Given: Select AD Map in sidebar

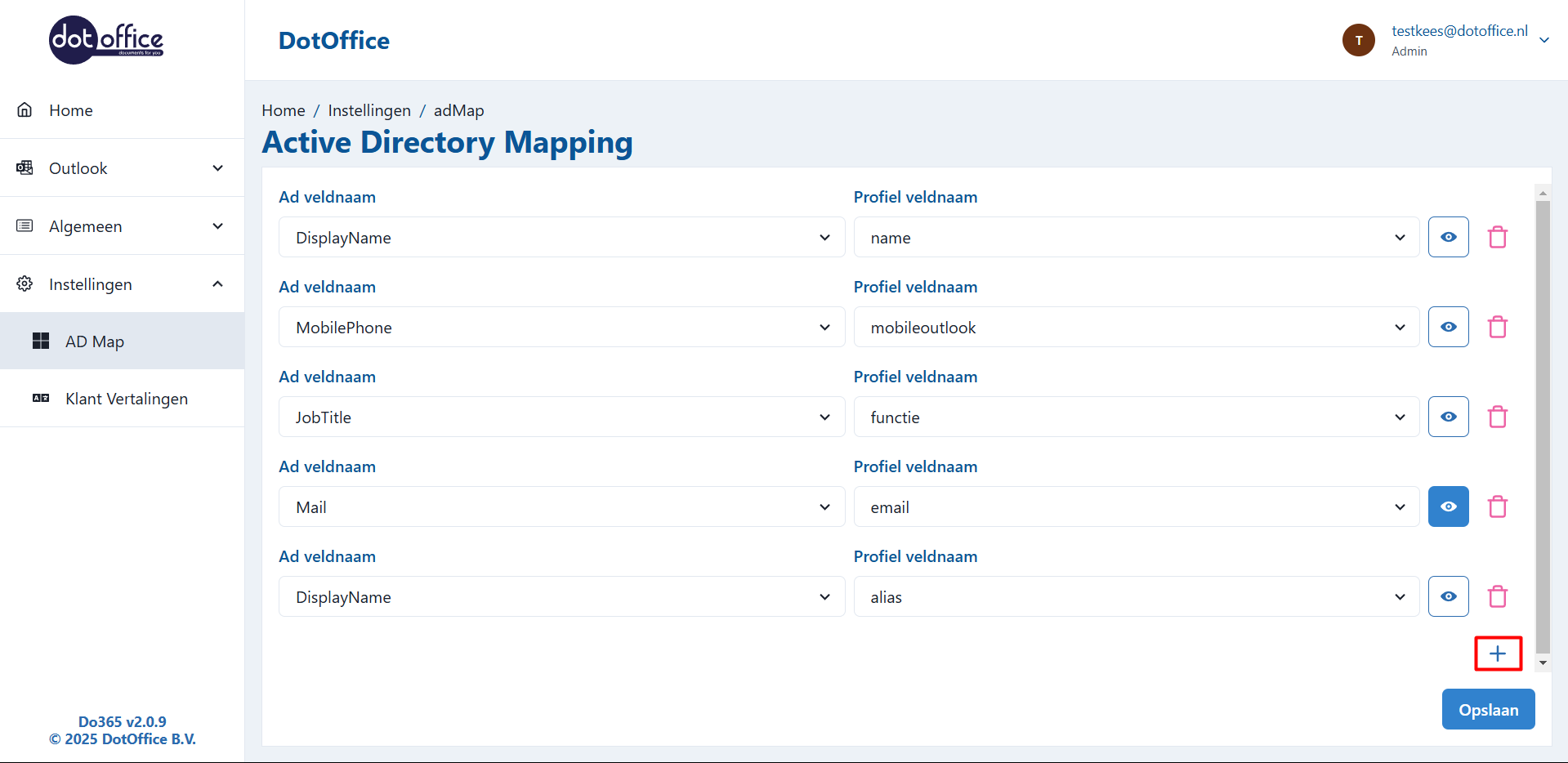Looking at the screenshot, I should [95, 341].
